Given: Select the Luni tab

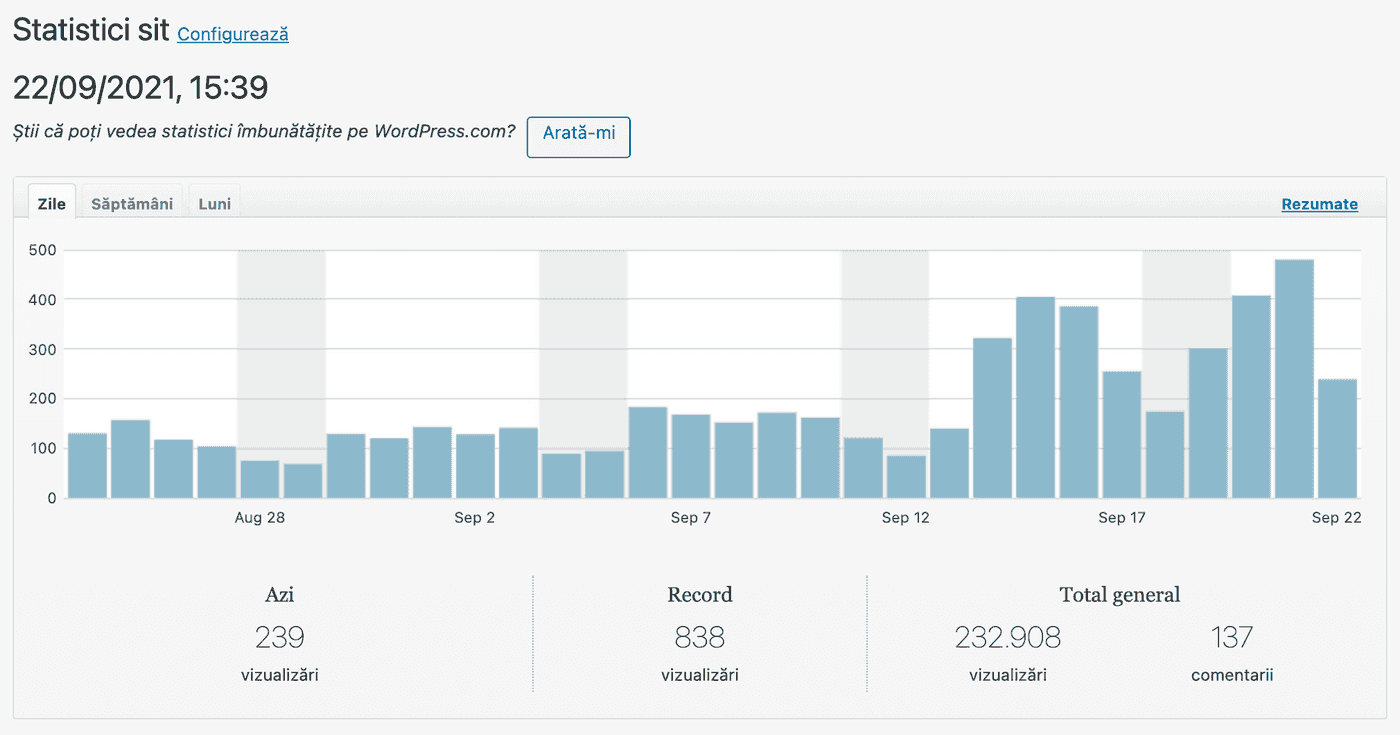Looking at the screenshot, I should [214, 204].
